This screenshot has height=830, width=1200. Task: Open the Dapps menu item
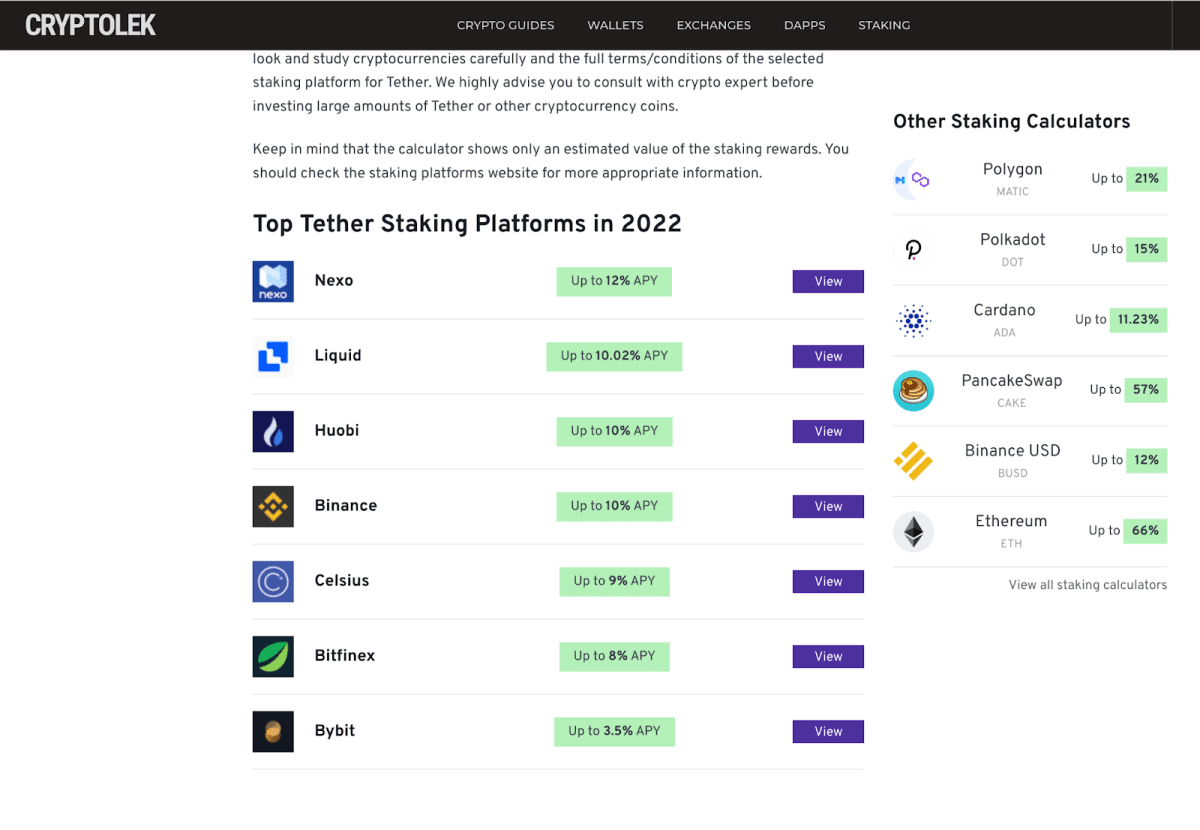(x=804, y=25)
